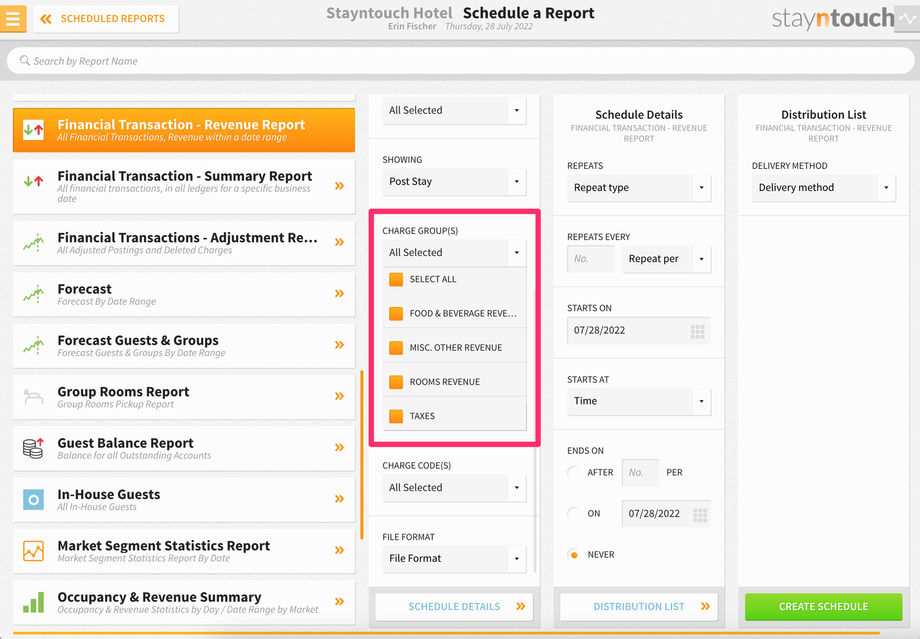Click the chevron arrow on the In-House Guests row
The image size is (920, 639).
pyautogui.click(x=339, y=499)
